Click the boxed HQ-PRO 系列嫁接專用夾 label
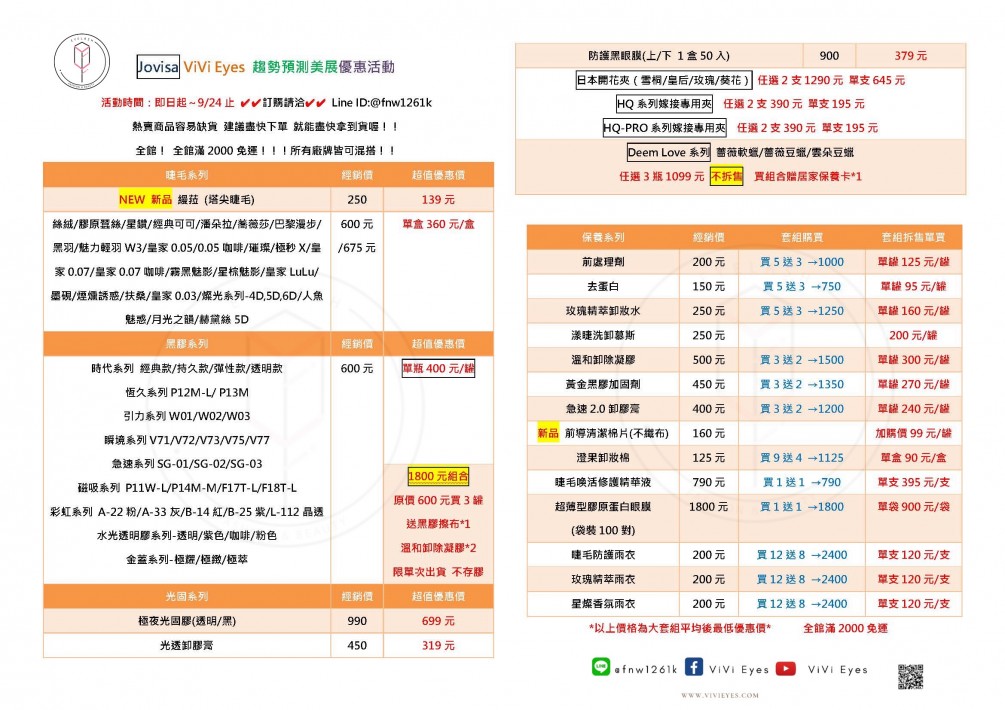 [665, 128]
